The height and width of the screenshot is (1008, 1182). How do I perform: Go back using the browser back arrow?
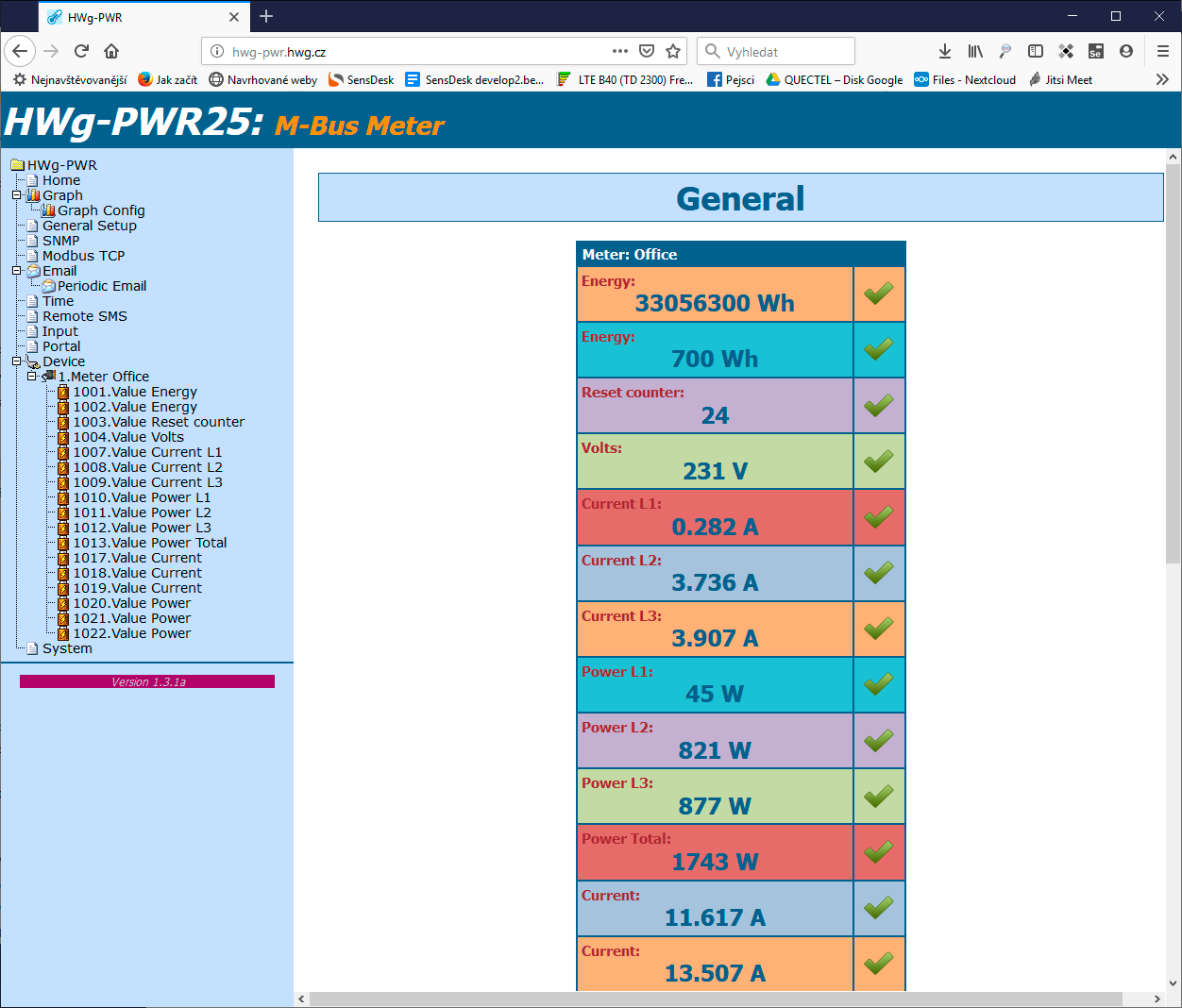coord(20,51)
